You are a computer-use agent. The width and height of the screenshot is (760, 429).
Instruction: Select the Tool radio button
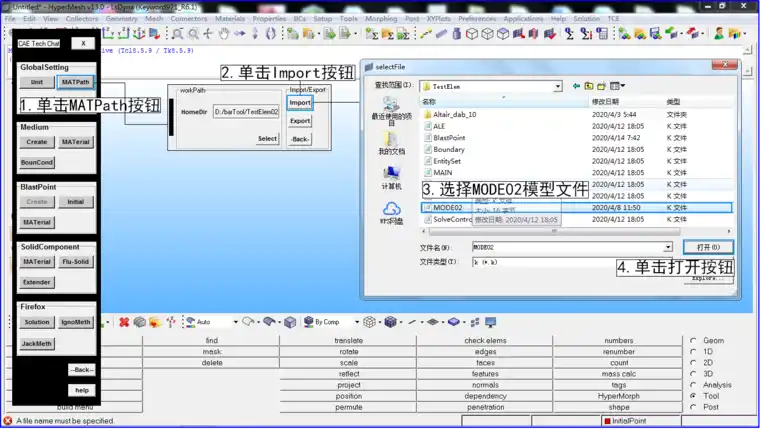click(x=694, y=396)
